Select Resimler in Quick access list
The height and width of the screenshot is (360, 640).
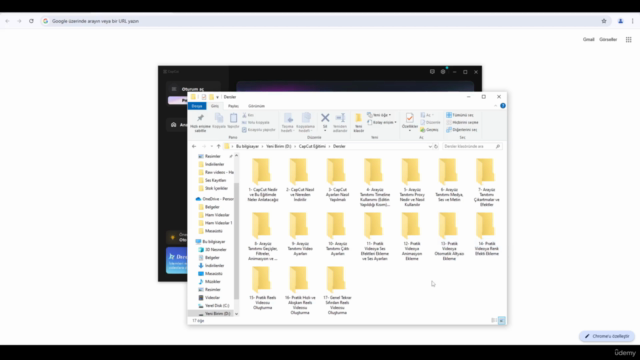[212, 156]
